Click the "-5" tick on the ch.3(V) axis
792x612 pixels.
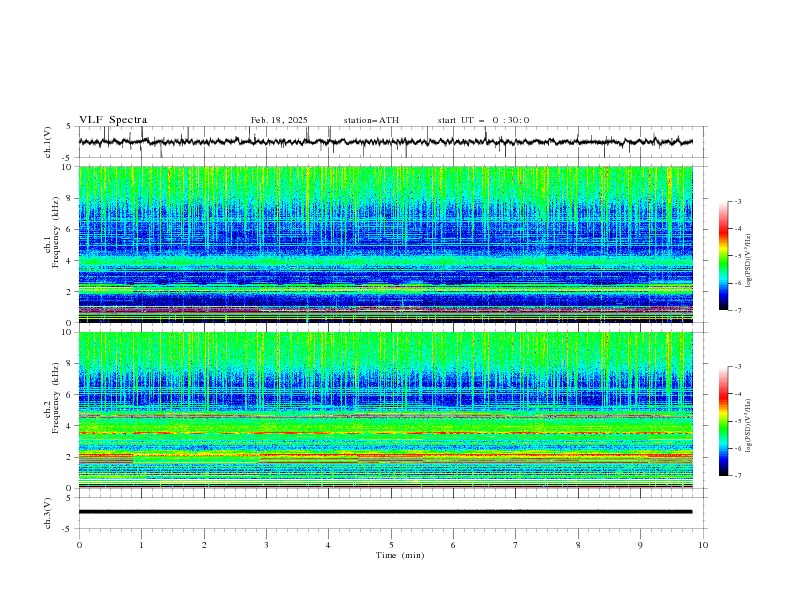point(67,529)
